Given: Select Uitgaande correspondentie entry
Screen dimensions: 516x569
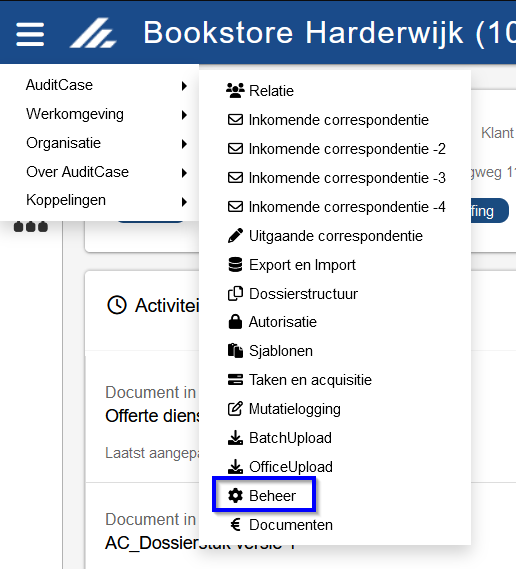Looking at the screenshot, I should pyautogui.click(x=335, y=236).
